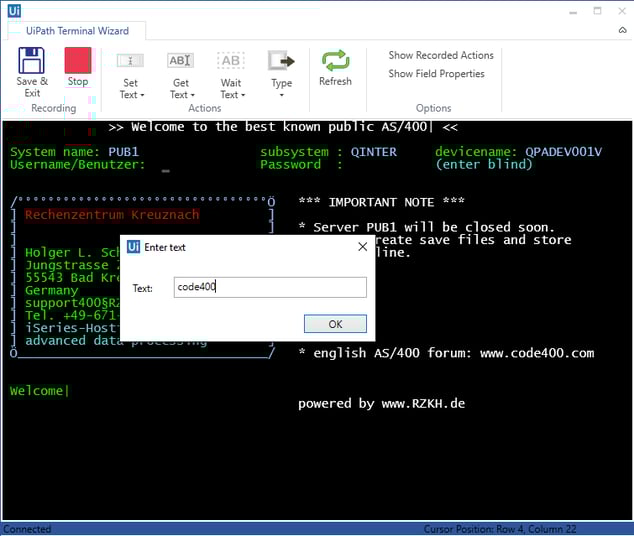Screen dimensions: 634x536
Task: Close the Terminal Wizard window
Action: [x=622, y=11]
